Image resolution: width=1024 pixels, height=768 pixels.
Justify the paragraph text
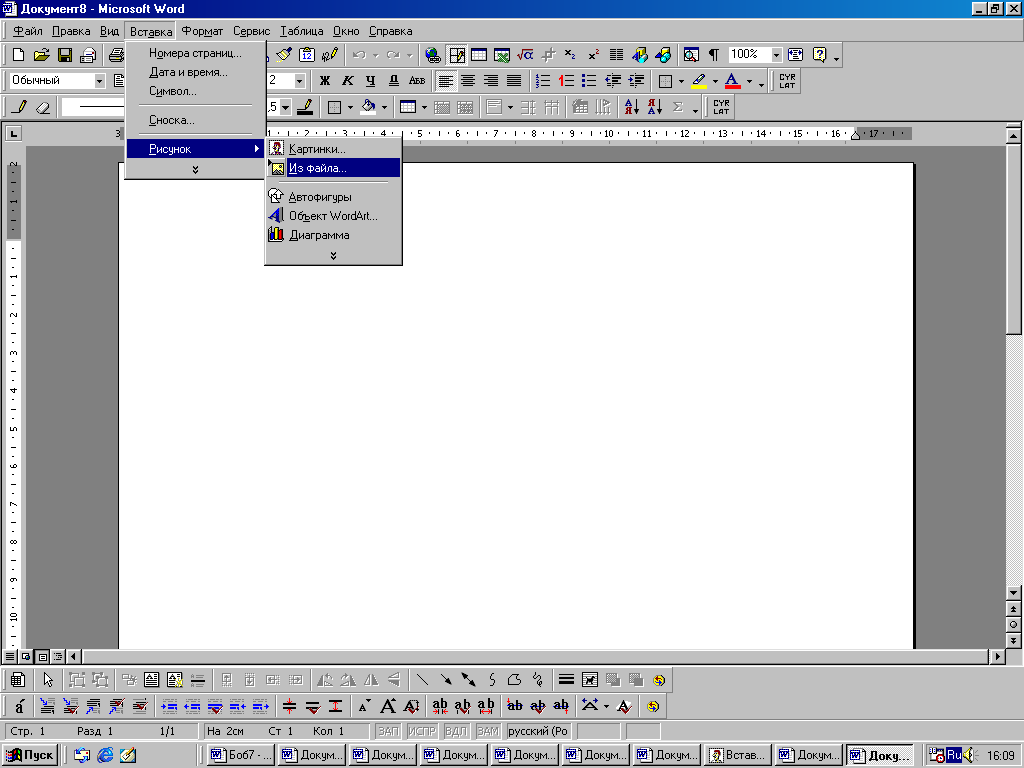coord(514,81)
